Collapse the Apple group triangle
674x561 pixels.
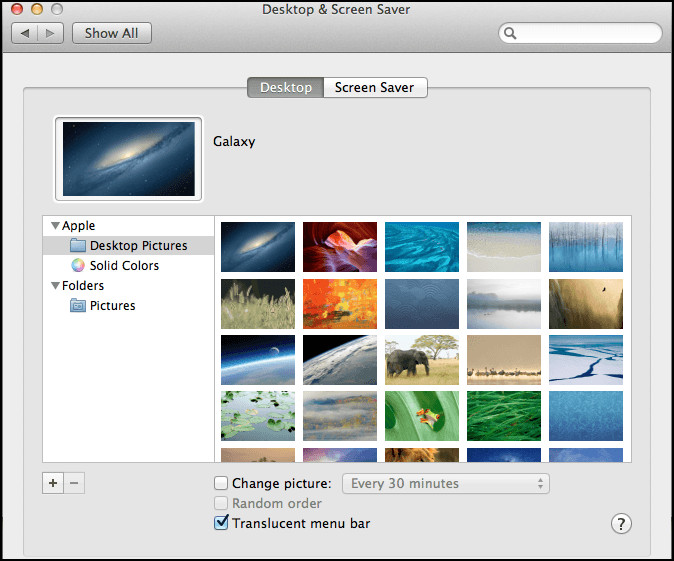pos(55,225)
